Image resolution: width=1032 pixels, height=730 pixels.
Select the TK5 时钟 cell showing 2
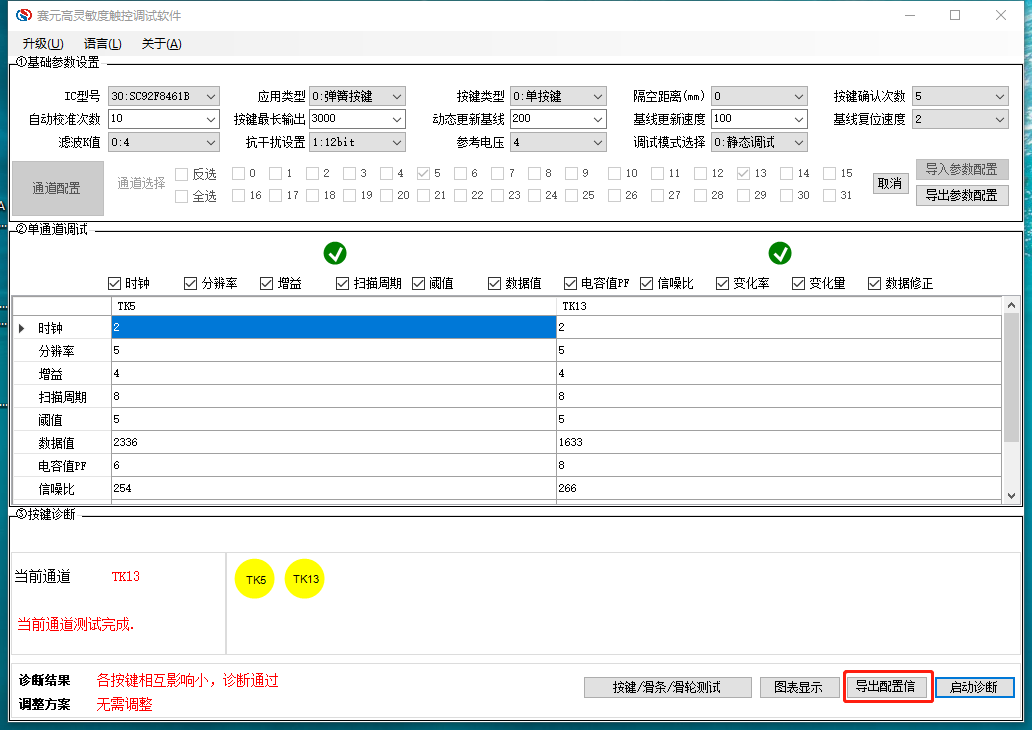pyautogui.click(x=334, y=327)
